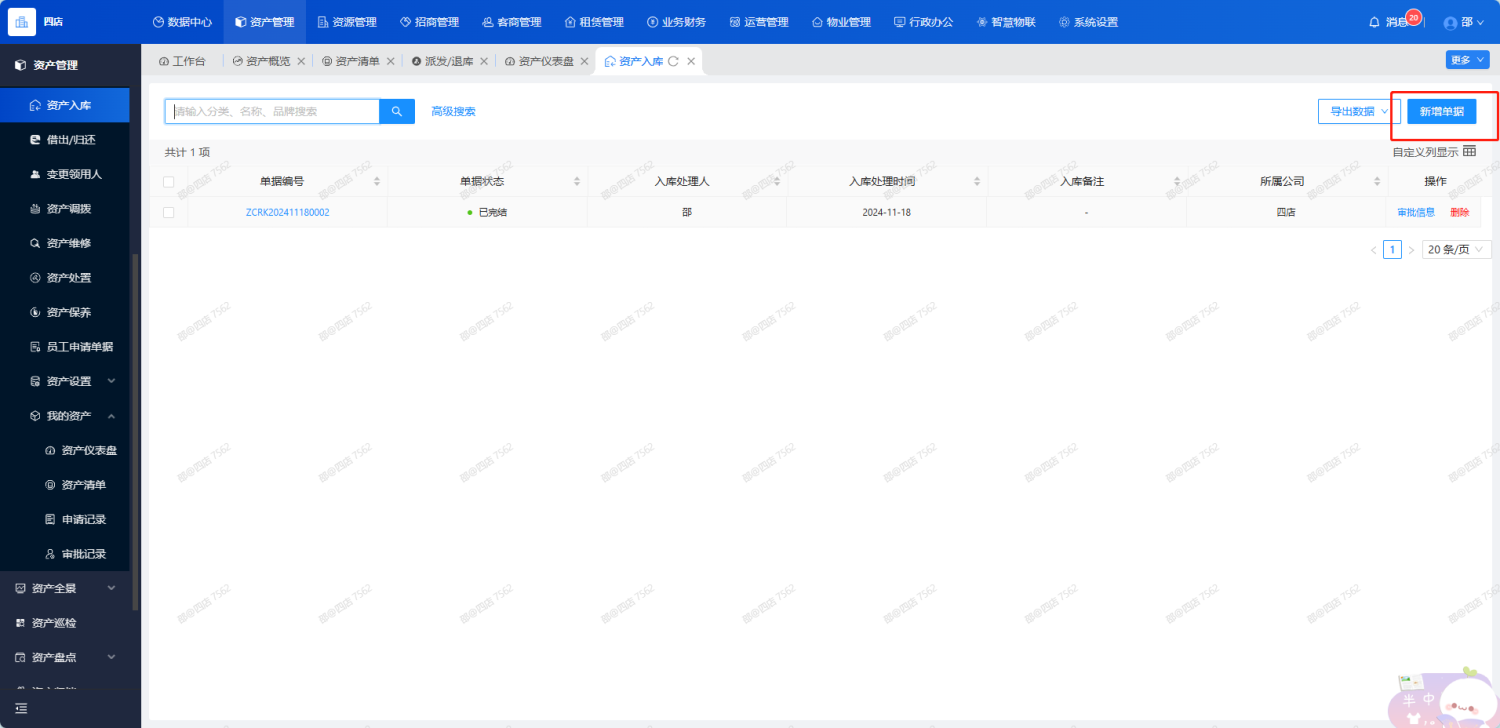Open document link ZCRK202411180002
This screenshot has height=728, width=1500.
pos(287,212)
